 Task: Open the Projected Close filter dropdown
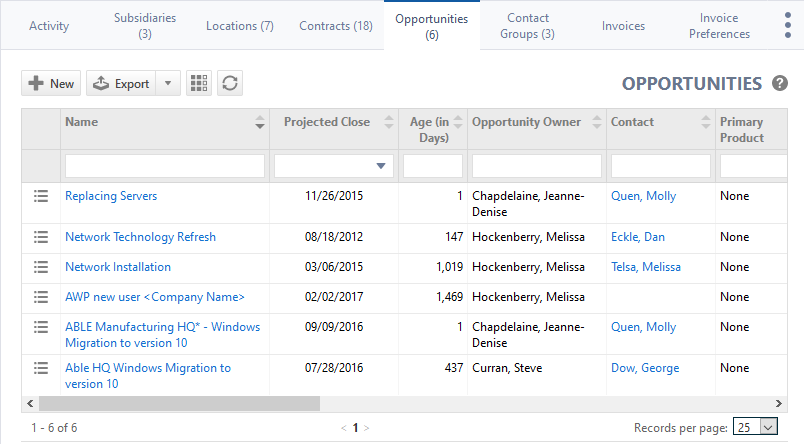[x=381, y=166]
